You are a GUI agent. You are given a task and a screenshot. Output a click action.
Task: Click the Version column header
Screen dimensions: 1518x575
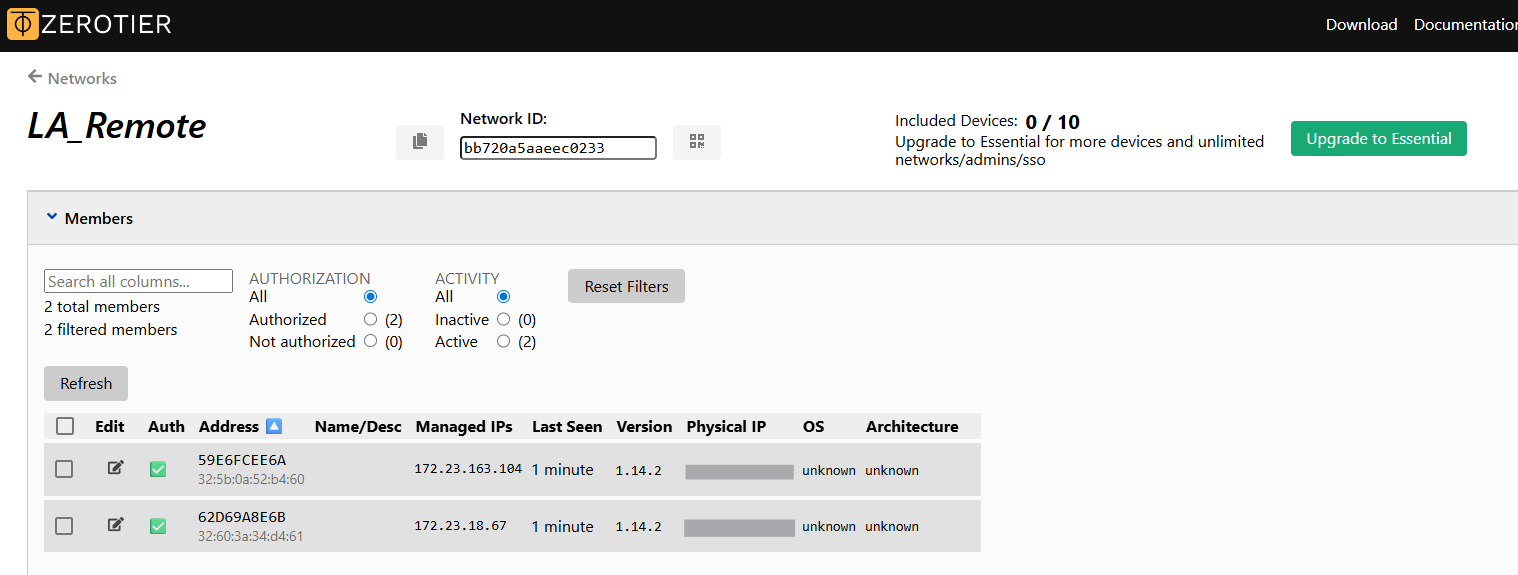[644, 426]
